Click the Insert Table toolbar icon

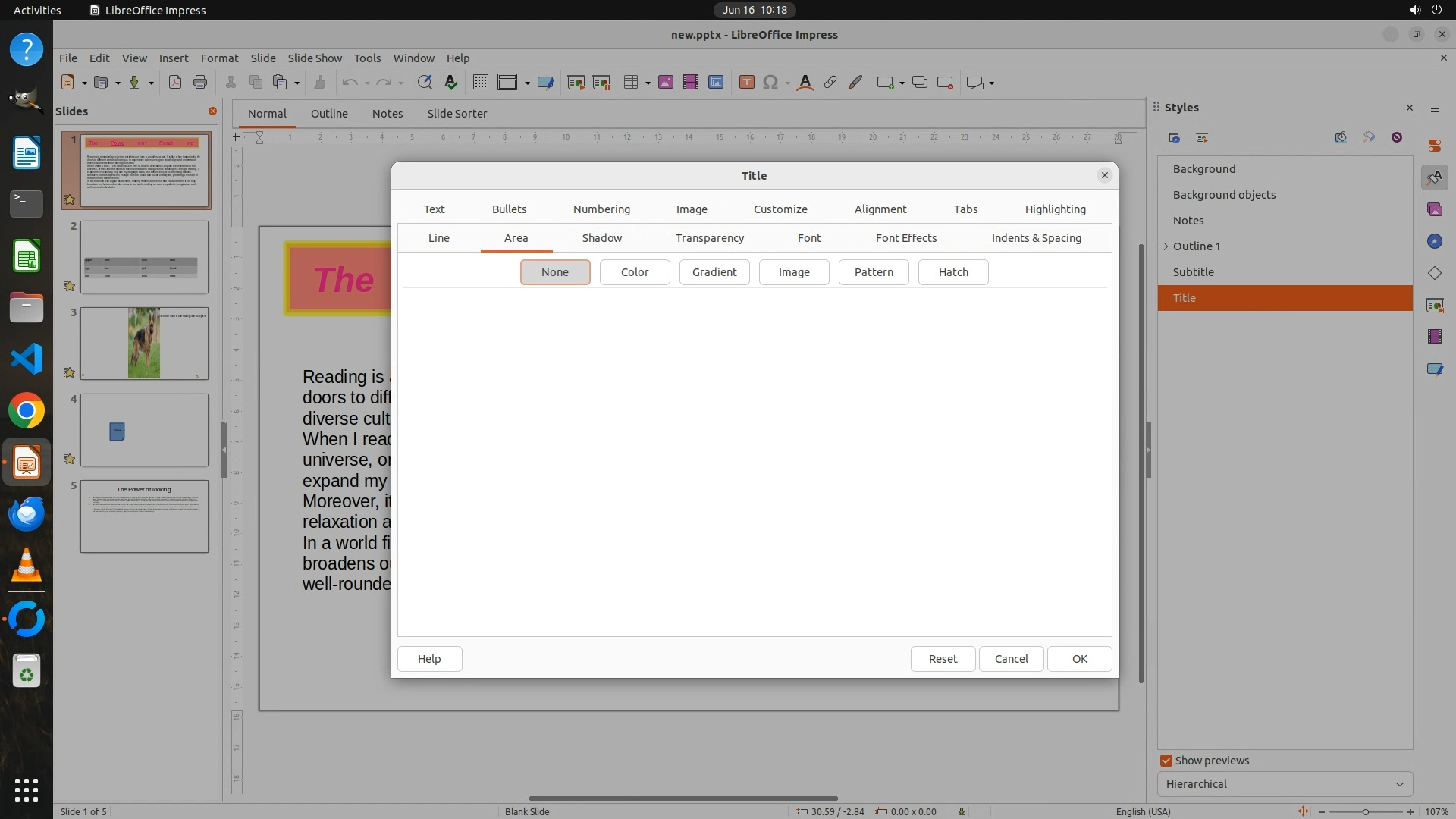[x=630, y=83]
